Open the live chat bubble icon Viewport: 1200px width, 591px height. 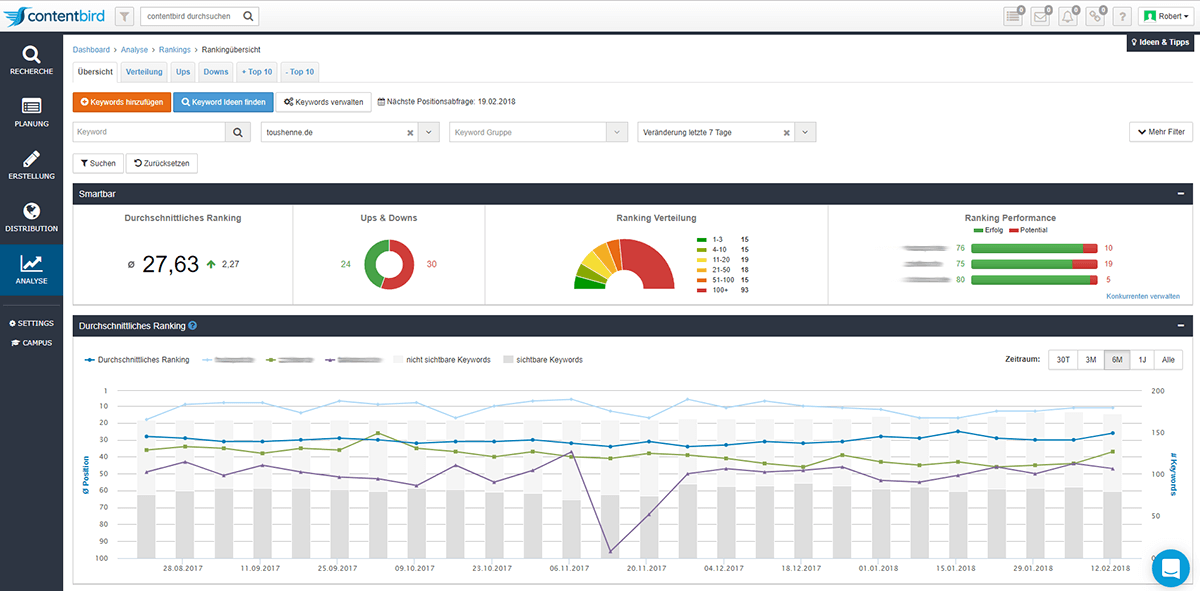1170,567
